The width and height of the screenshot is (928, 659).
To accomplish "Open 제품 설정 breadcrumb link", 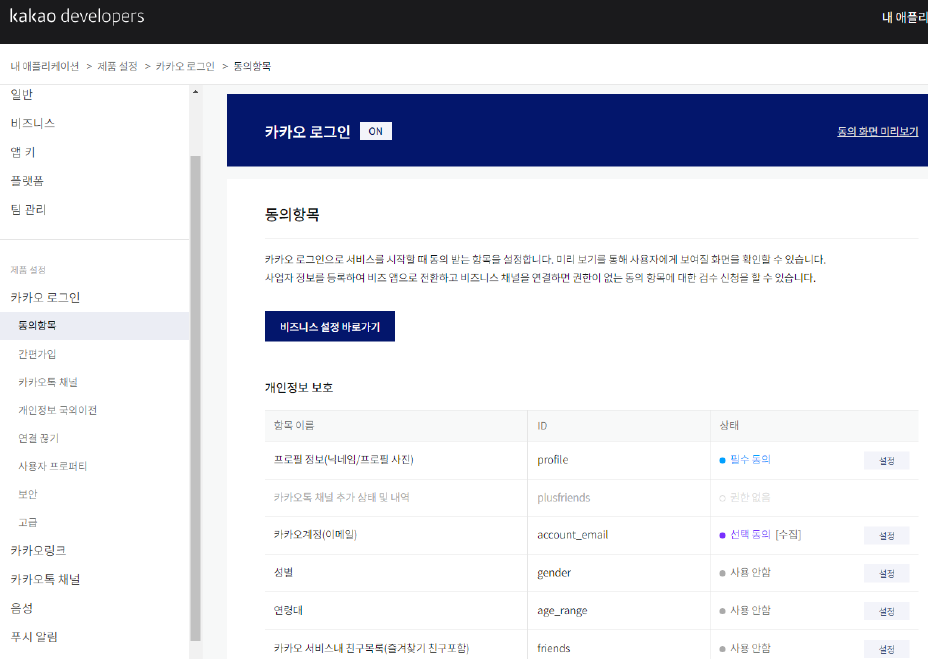I will click(x=117, y=66).
